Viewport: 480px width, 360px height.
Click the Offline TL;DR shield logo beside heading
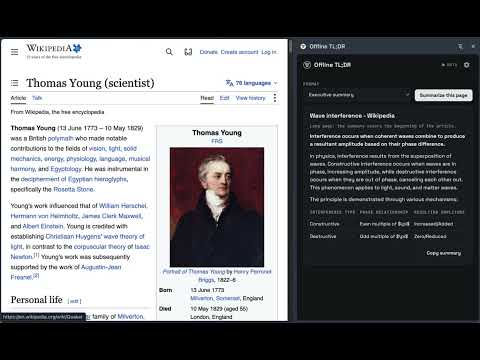307,65
